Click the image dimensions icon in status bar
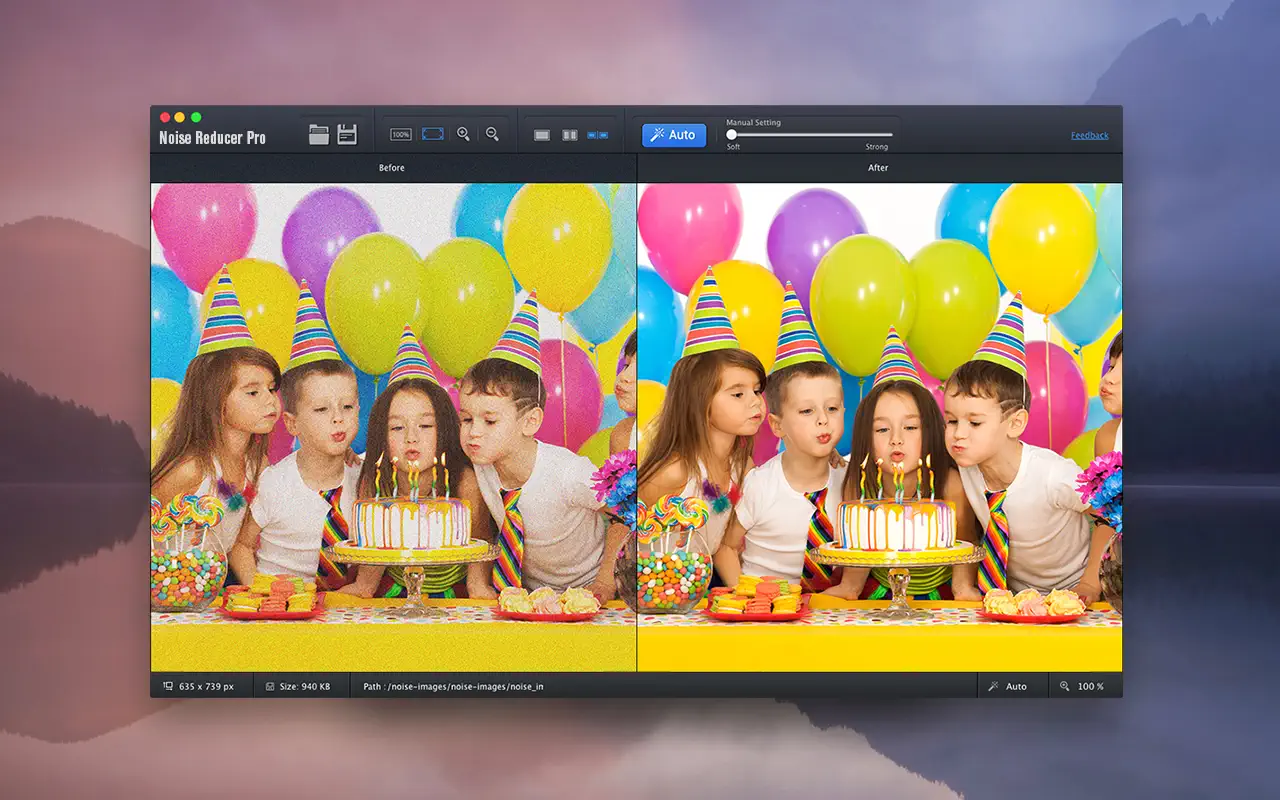Viewport: 1280px width, 800px height. pyautogui.click(x=168, y=686)
